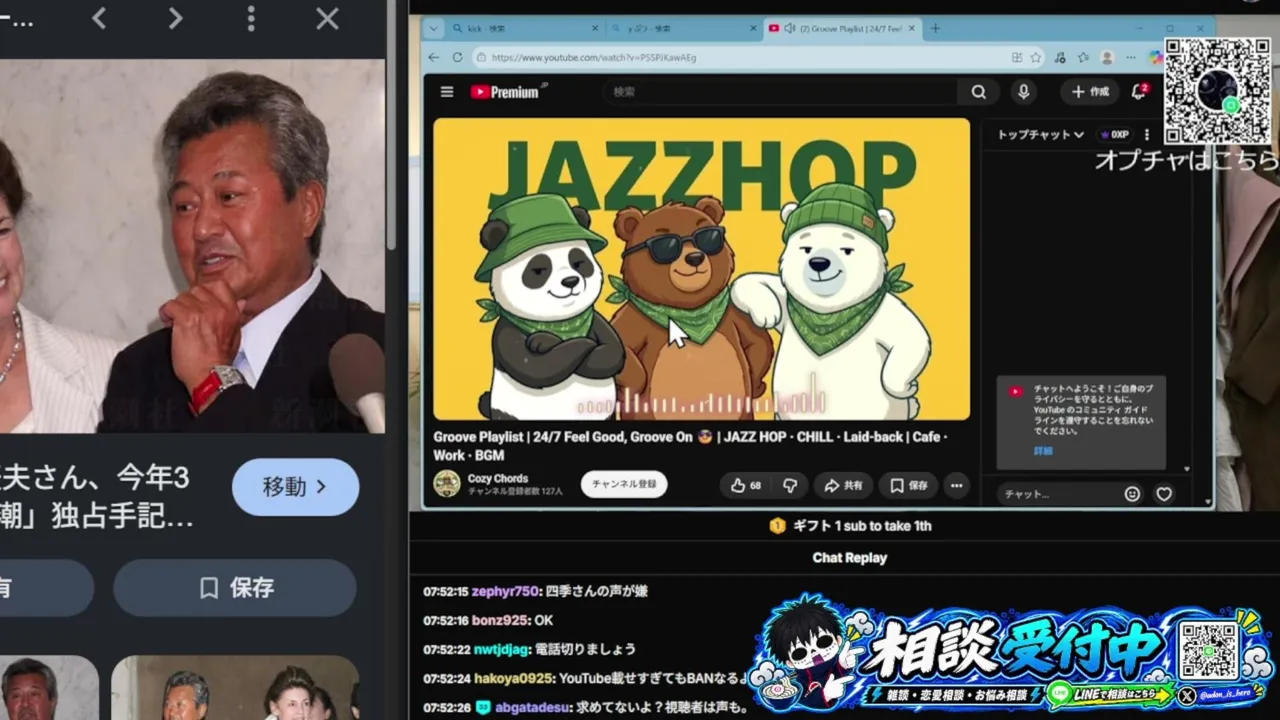Viewport: 1280px width, 720px height.
Task: Open the browser music/media icon
Action: click(x=1060, y=58)
